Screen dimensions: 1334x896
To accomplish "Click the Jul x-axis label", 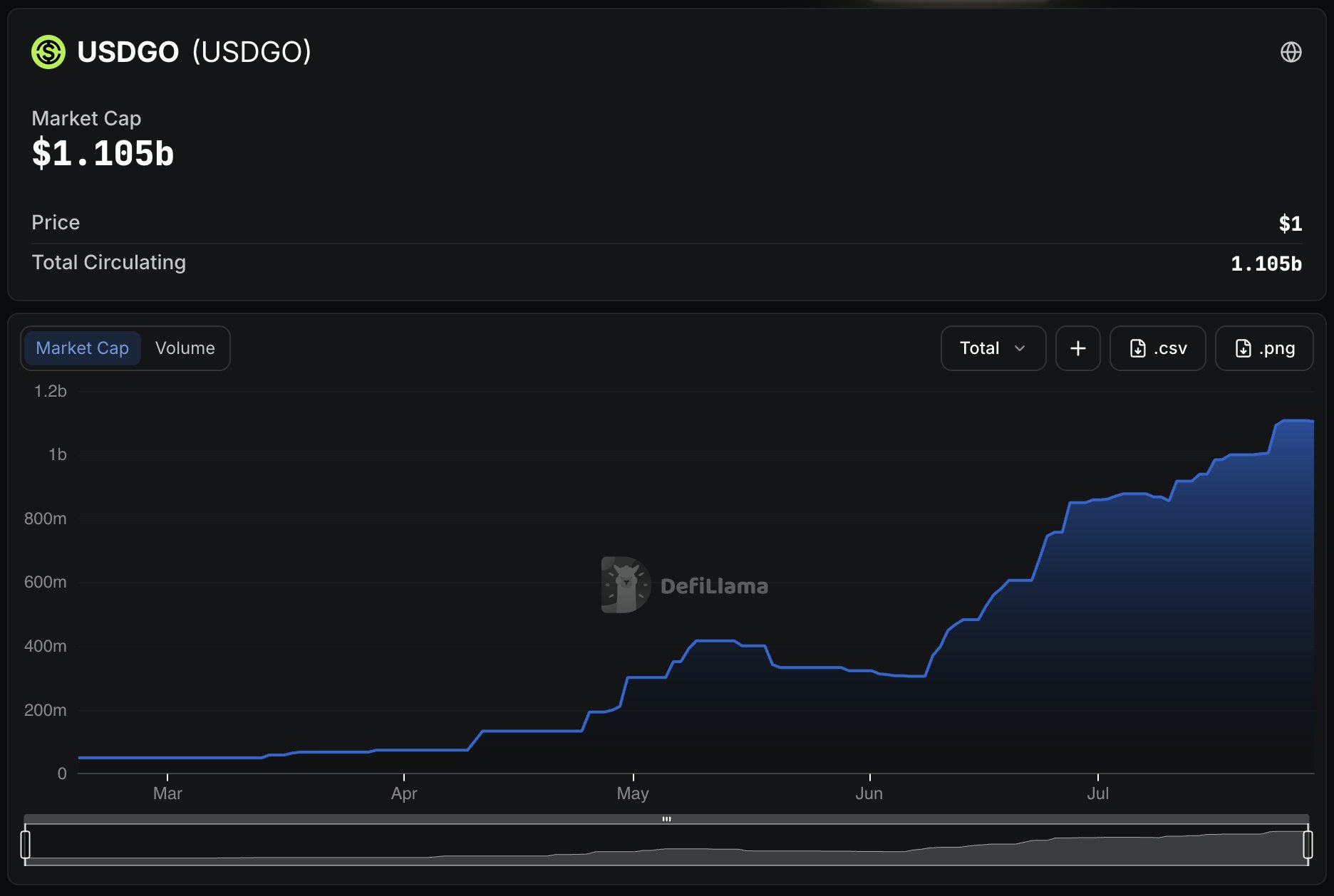I will 1097,793.
